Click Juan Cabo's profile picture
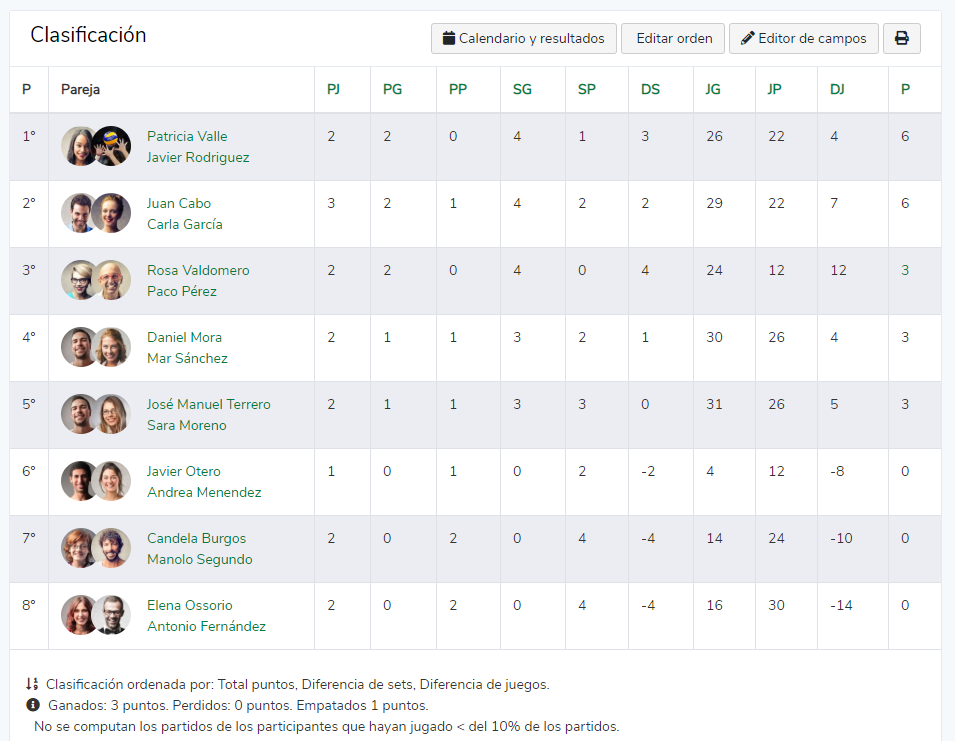Screen dimensions: 955x741 coord(79,213)
